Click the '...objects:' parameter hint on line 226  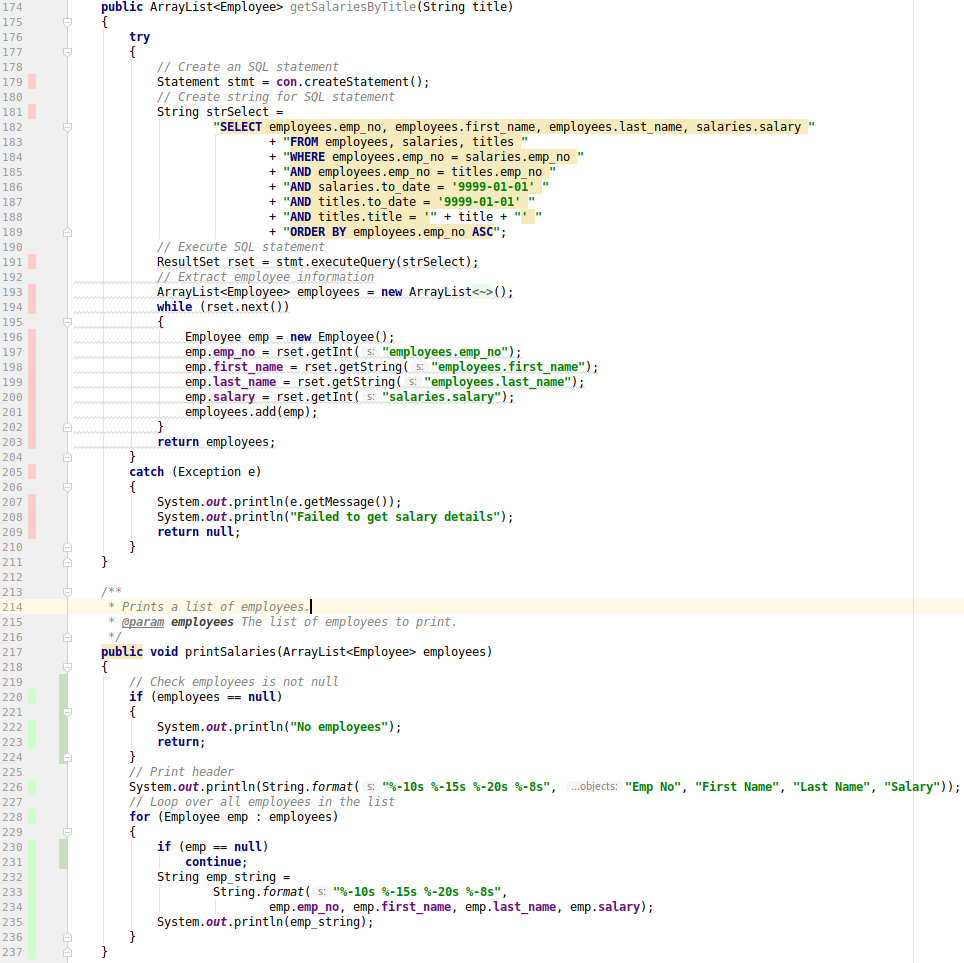[x=593, y=787]
